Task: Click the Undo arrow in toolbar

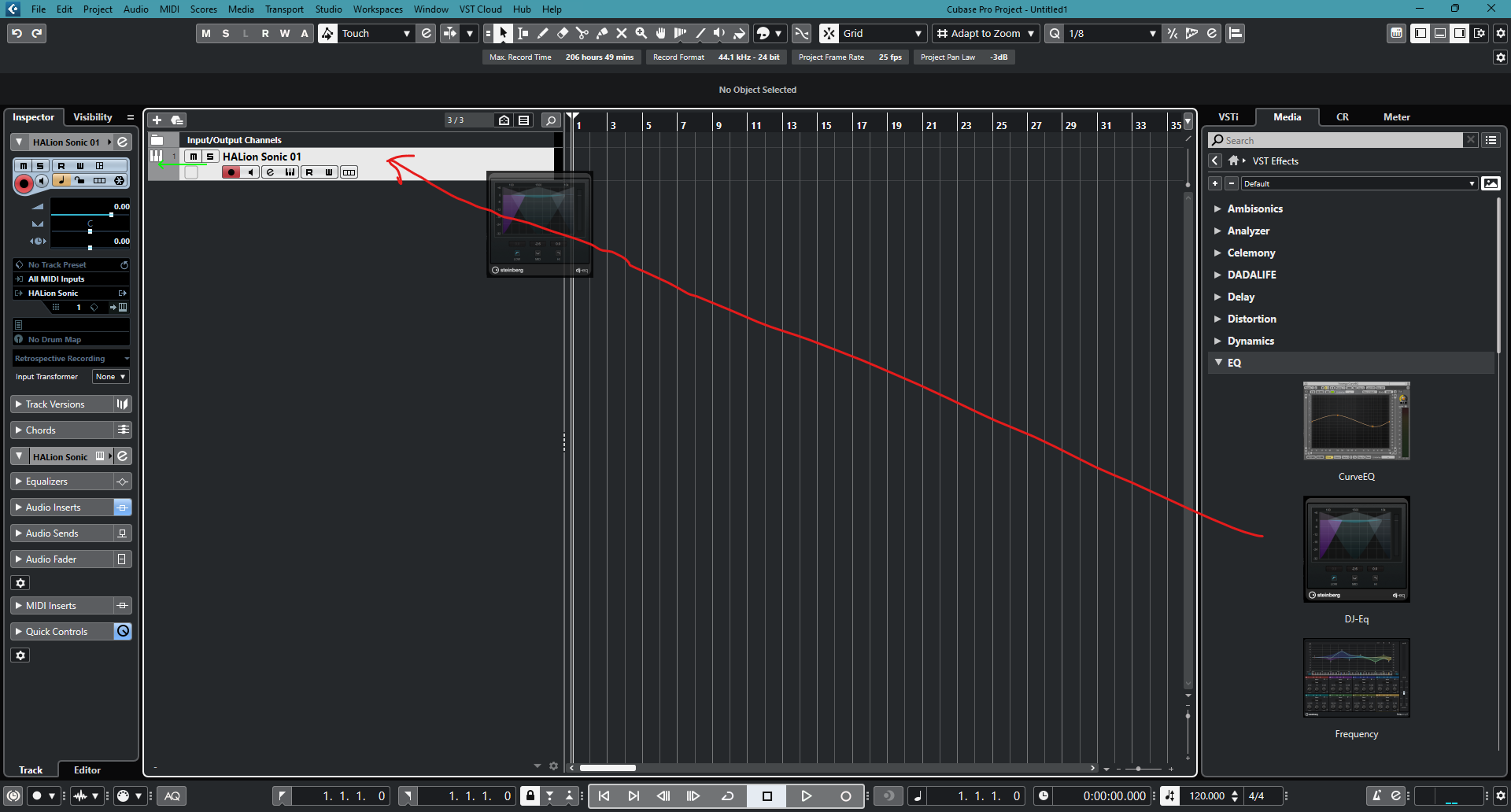Action: [17, 33]
